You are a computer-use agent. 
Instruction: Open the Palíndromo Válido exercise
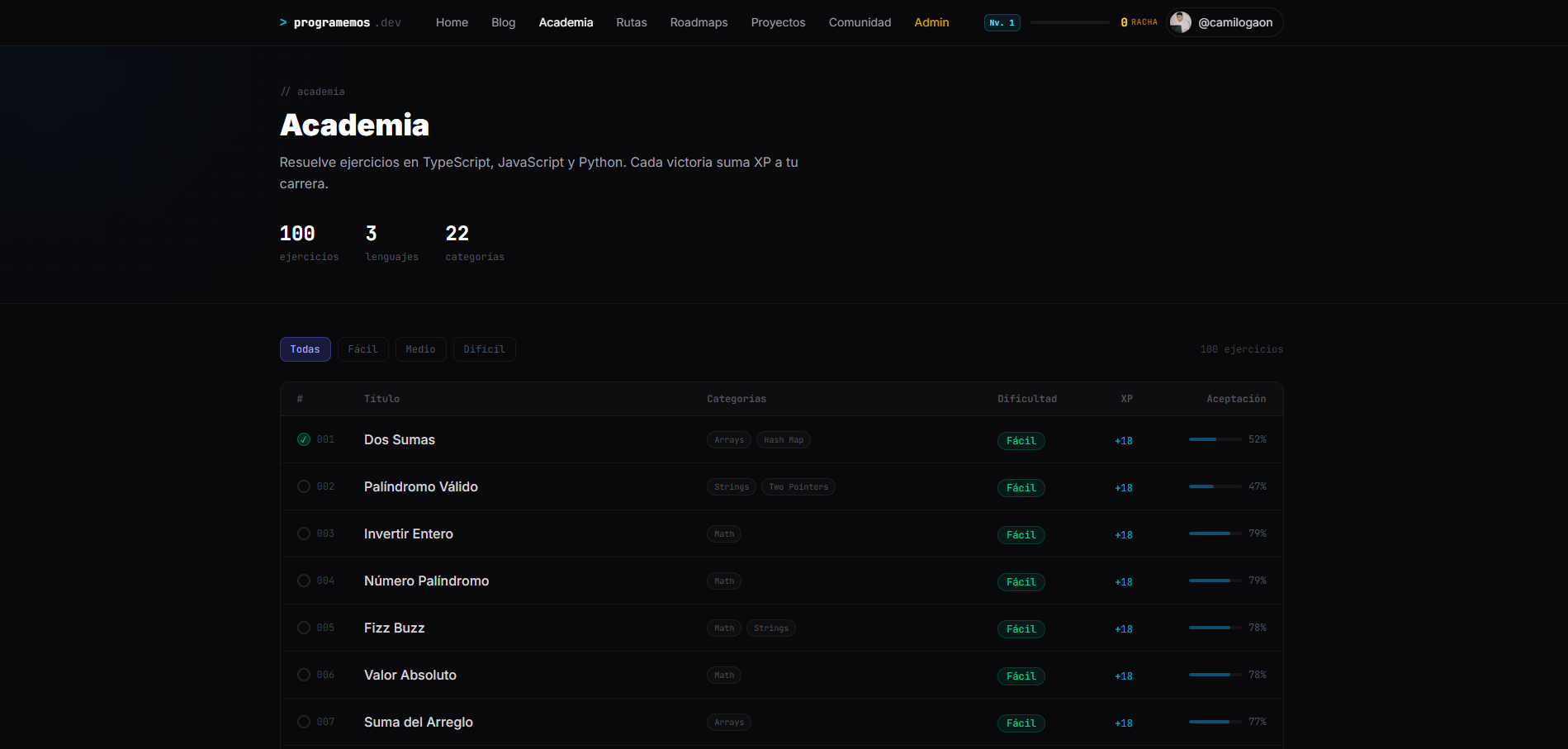pos(421,487)
